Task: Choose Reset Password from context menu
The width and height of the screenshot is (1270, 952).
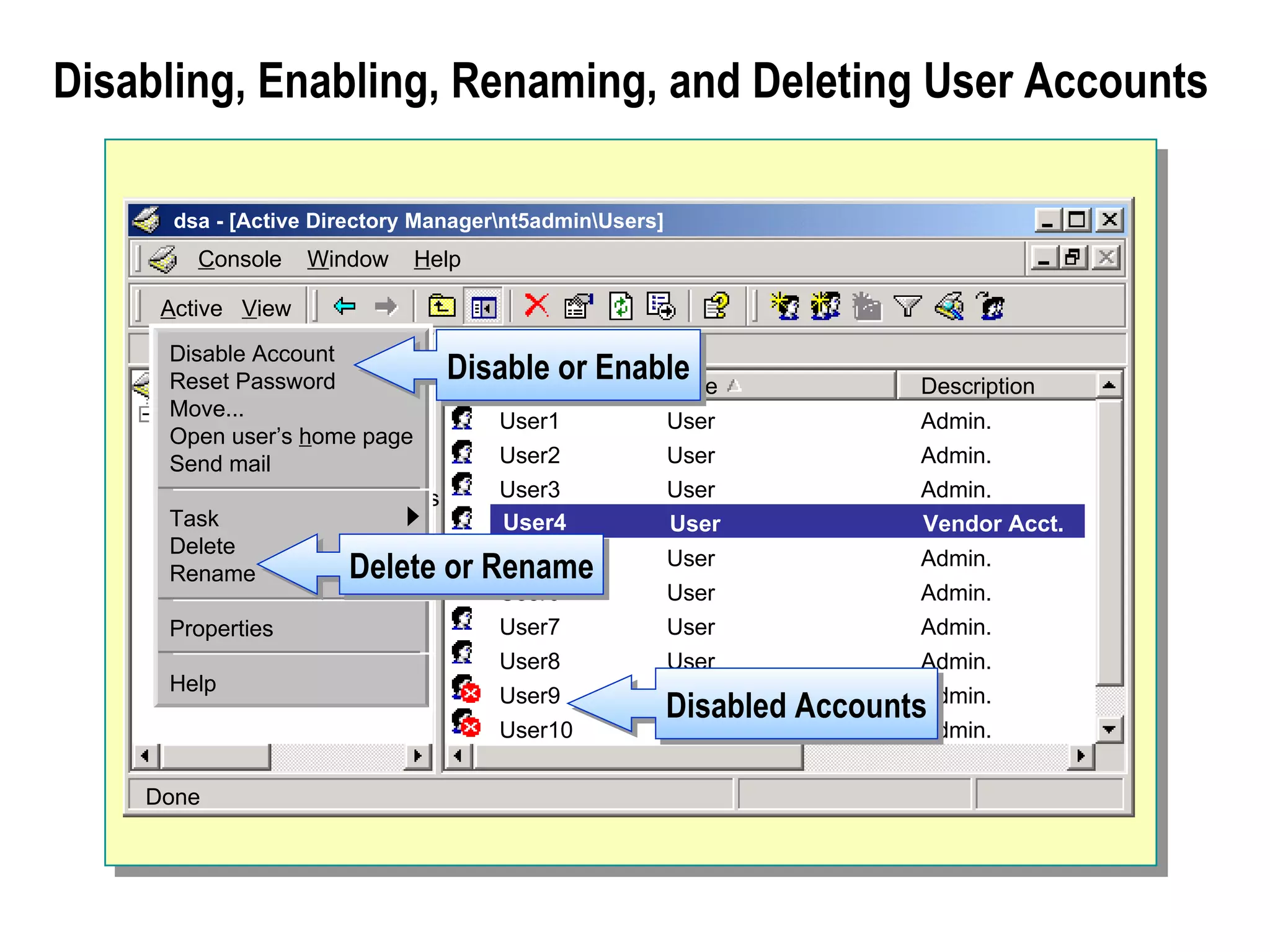Action: click(x=252, y=381)
